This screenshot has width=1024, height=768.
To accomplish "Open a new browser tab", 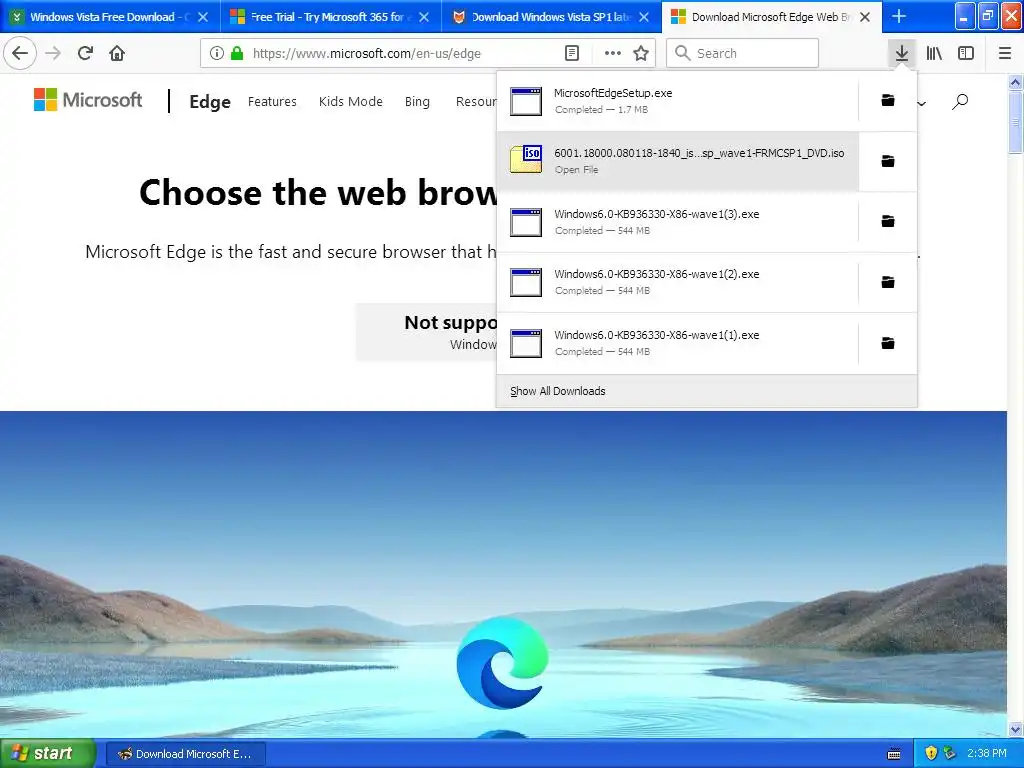I will pyautogui.click(x=899, y=16).
